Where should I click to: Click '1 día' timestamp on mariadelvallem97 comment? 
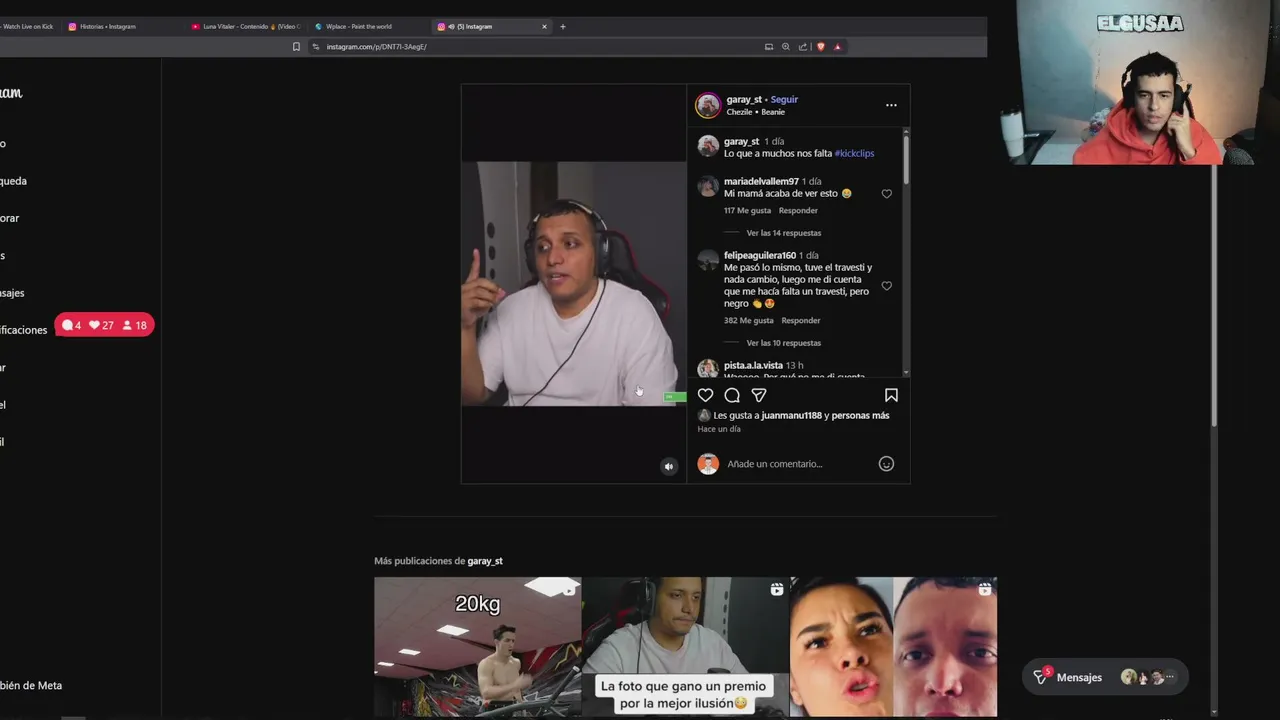click(811, 182)
